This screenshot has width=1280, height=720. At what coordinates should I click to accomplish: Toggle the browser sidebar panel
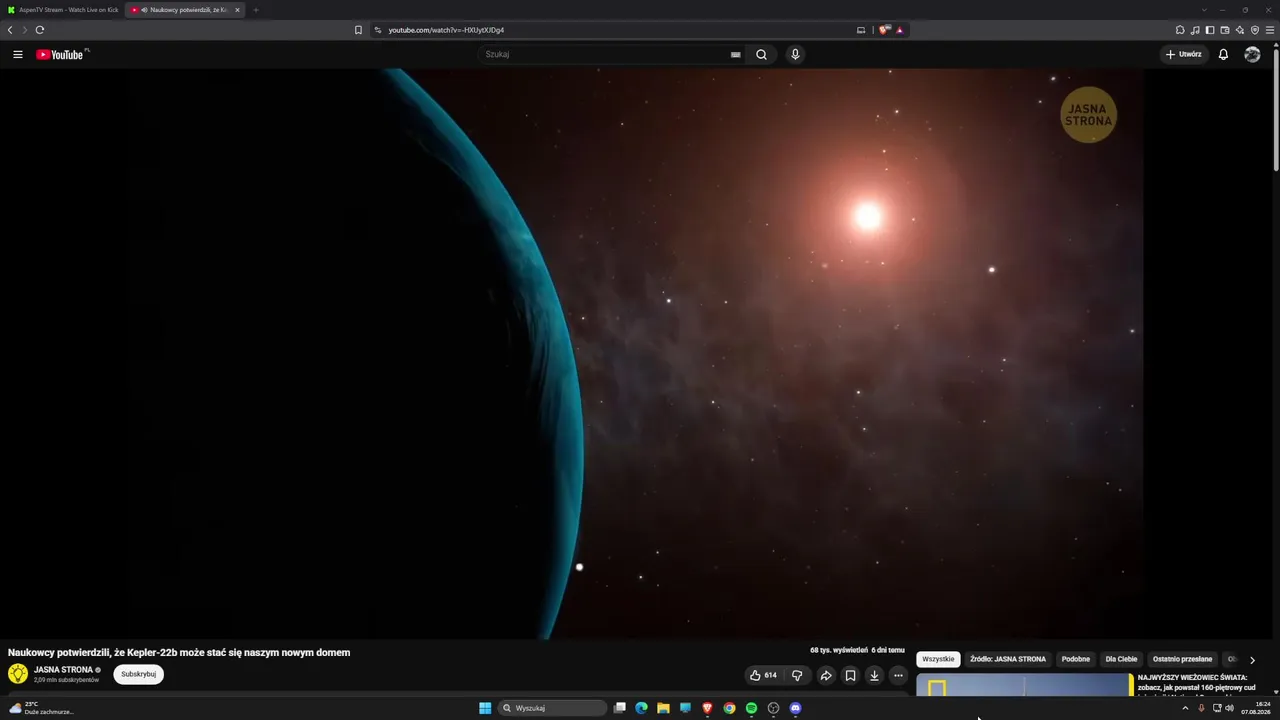point(1210,30)
